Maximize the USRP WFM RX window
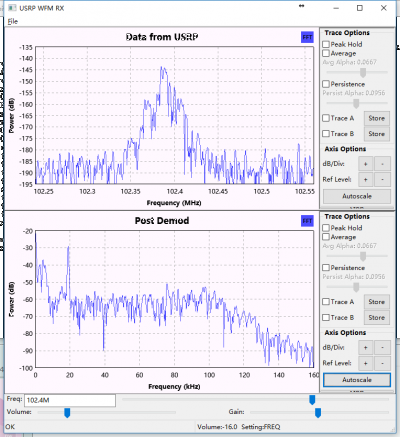This screenshot has height=437, width=400. tap(360, 8)
